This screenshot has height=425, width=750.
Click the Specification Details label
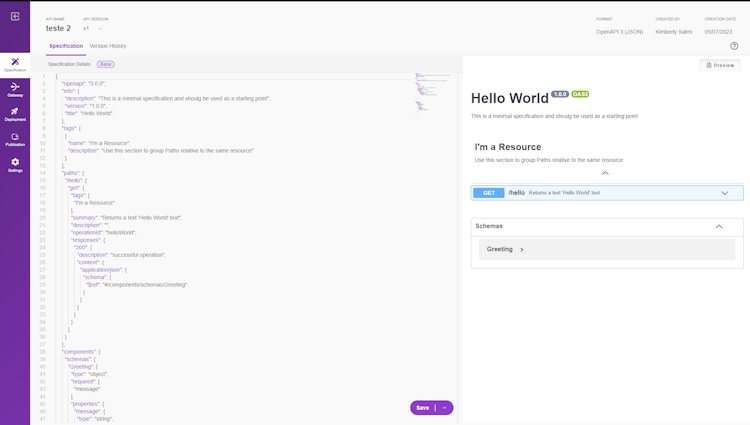pyautogui.click(x=69, y=64)
